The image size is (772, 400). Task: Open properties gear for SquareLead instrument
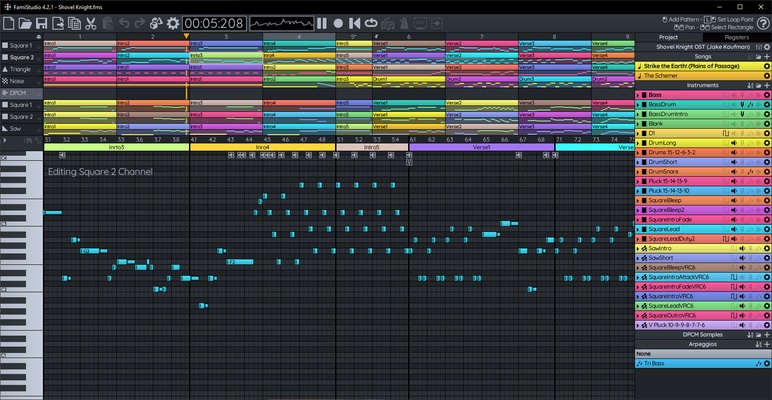tap(767, 229)
